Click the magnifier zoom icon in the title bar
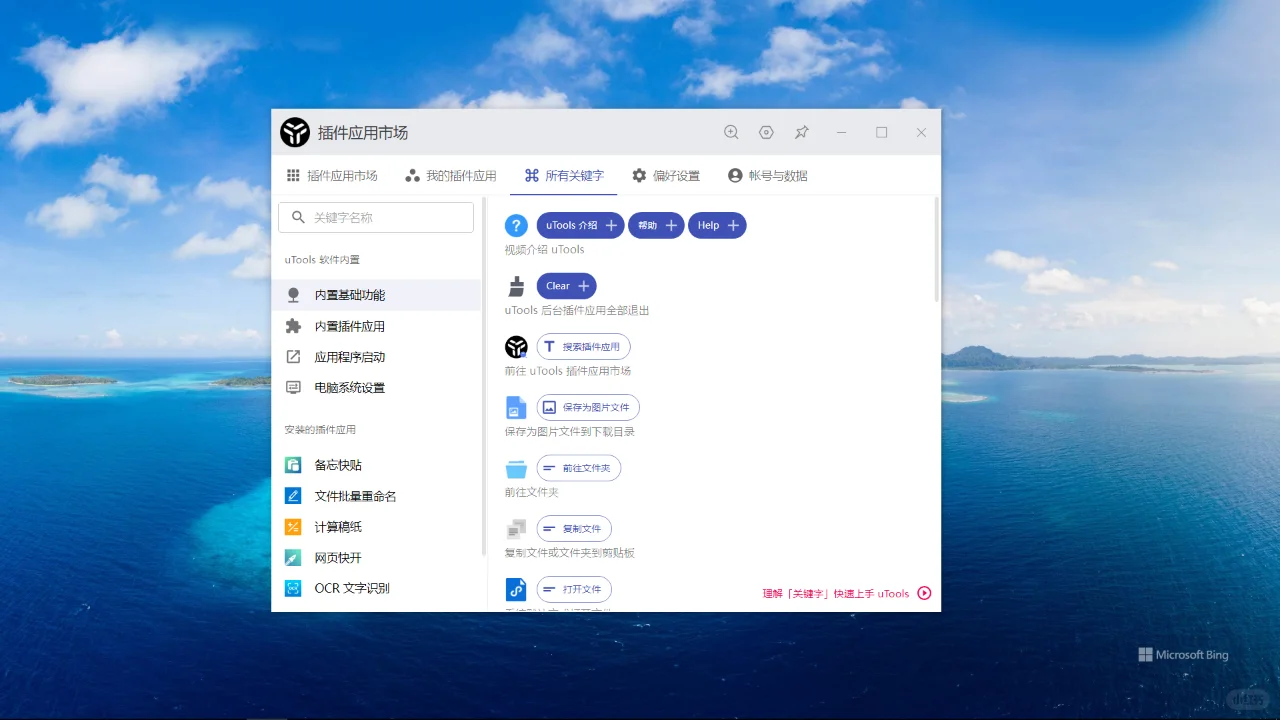 click(731, 132)
